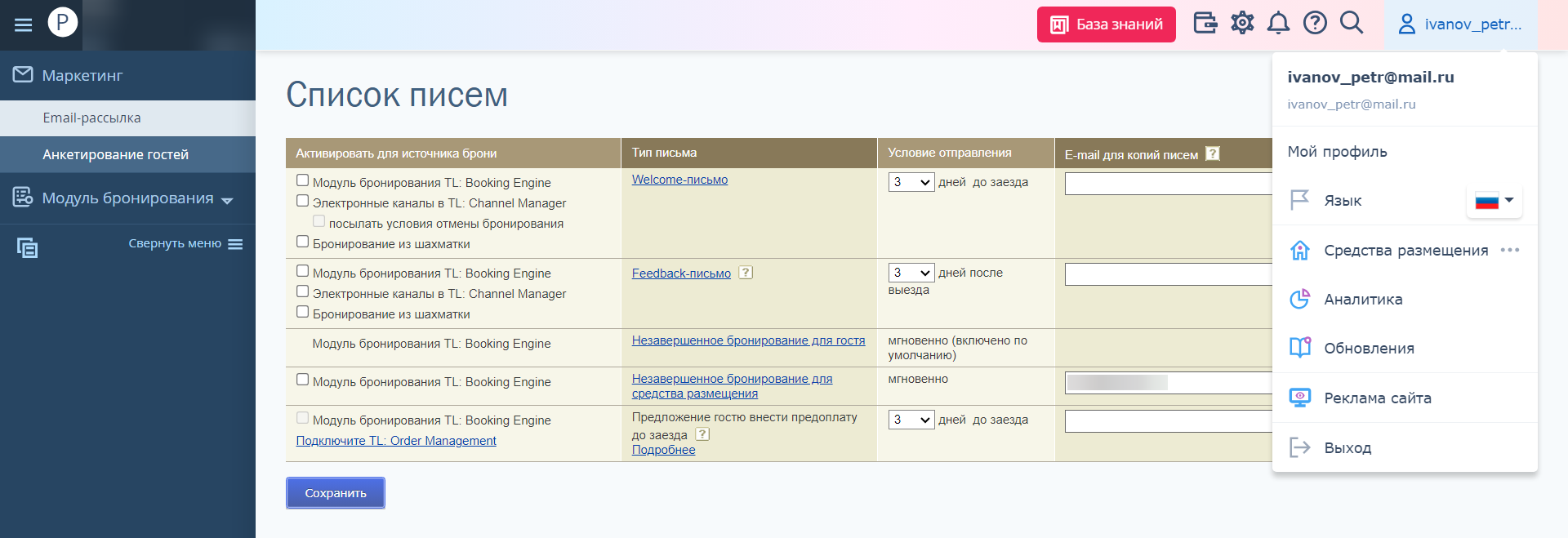Viewport: 1568px width, 538px height.
Task: Click the База знаний button
Action: coord(1106,24)
